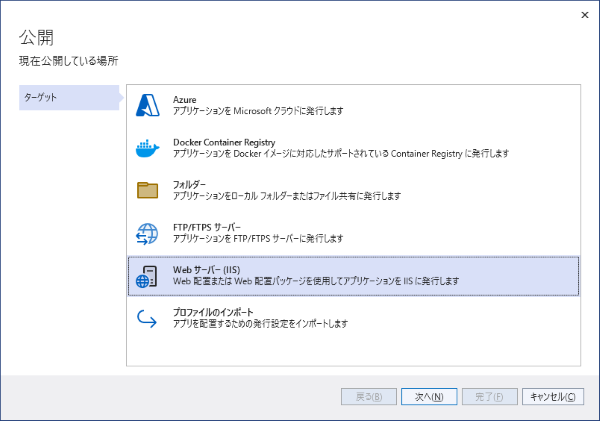
Task: Choose the フォルダー target label
Action: [x=189, y=185]
